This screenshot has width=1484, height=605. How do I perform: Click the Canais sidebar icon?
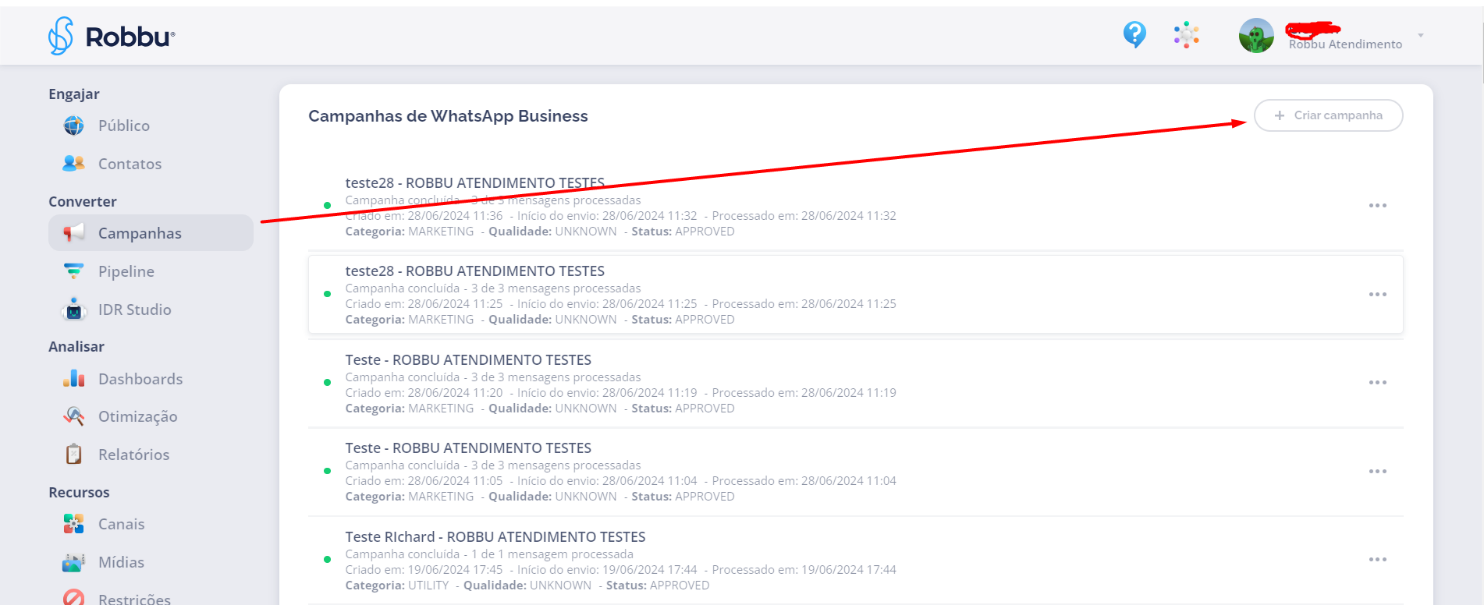[x=74, y=524]
